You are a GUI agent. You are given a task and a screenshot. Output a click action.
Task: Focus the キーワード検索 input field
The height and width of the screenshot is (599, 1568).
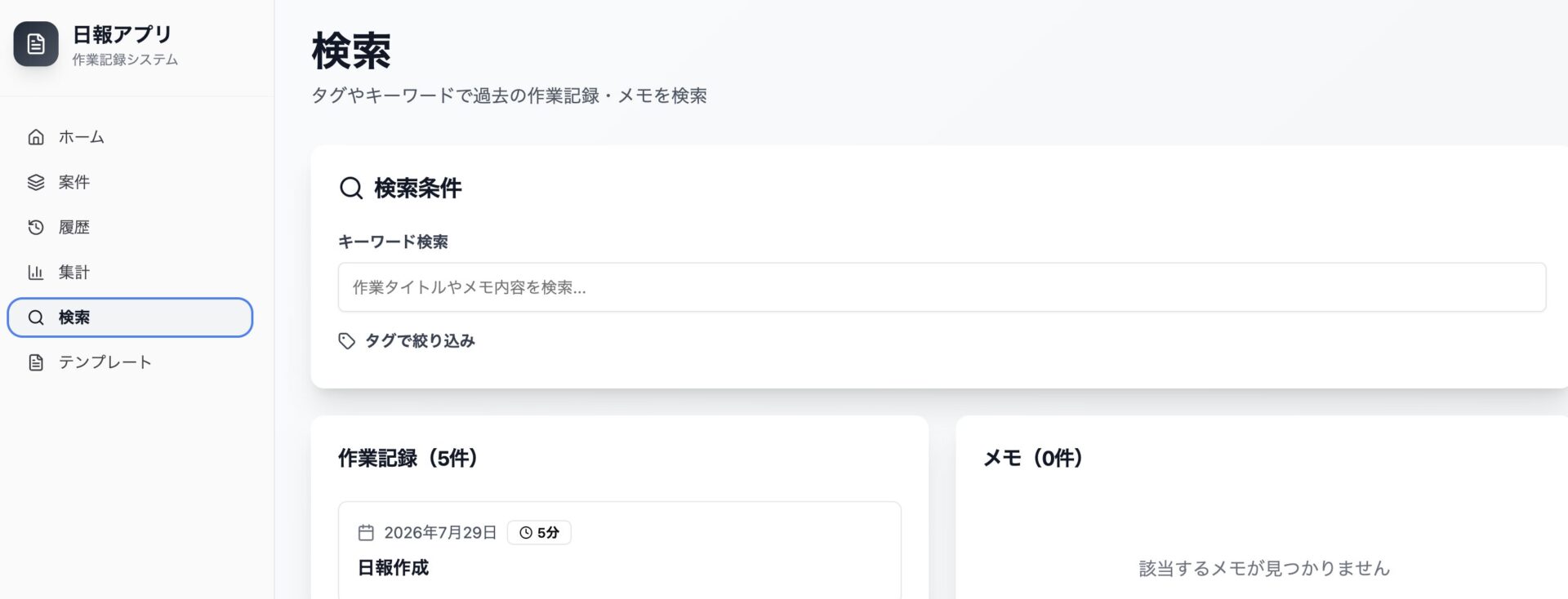pyautogui.click(x=942, y=287)
